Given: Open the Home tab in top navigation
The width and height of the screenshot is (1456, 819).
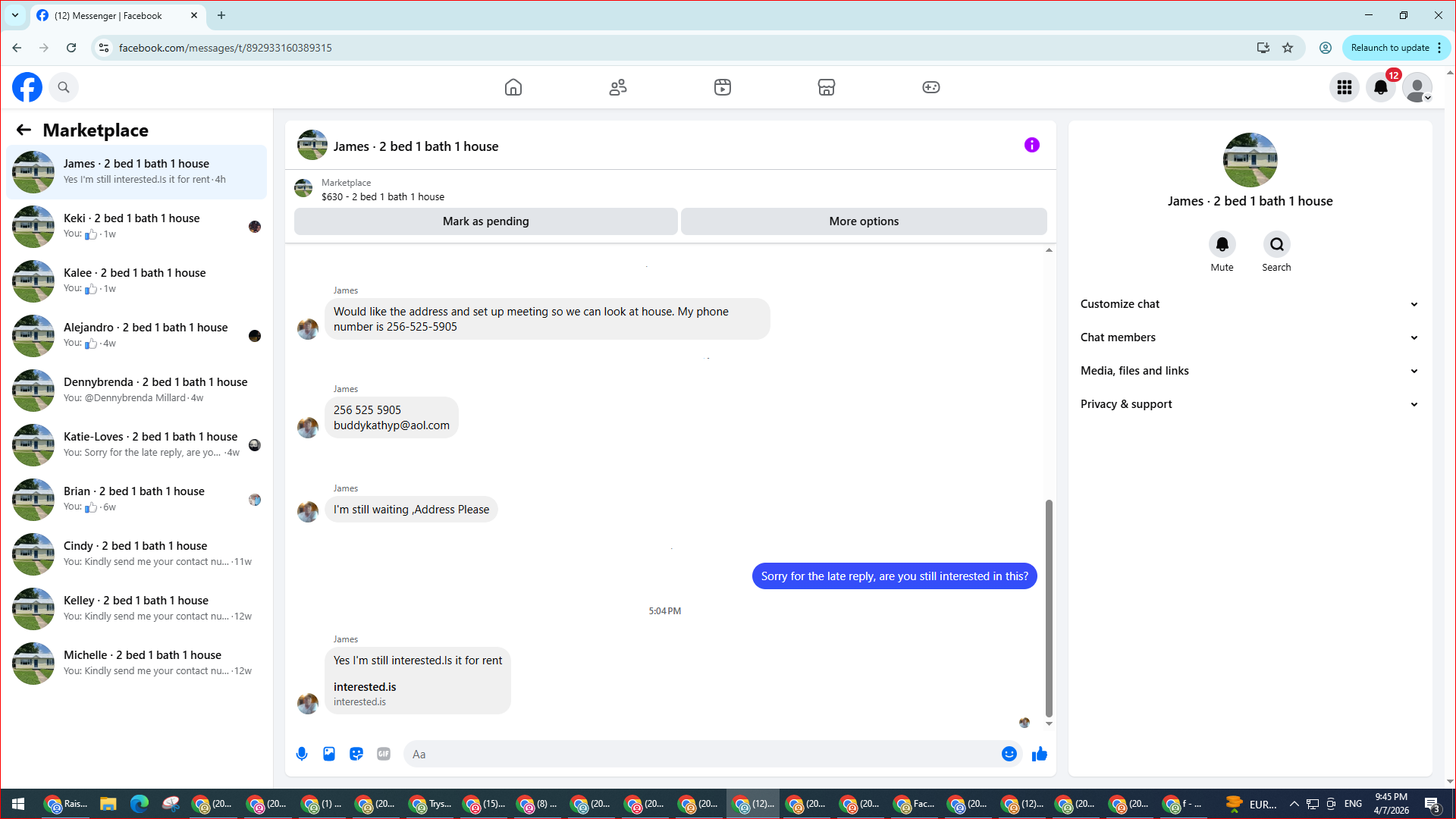Looking at the screenshot, I should (x=513, y=87).
